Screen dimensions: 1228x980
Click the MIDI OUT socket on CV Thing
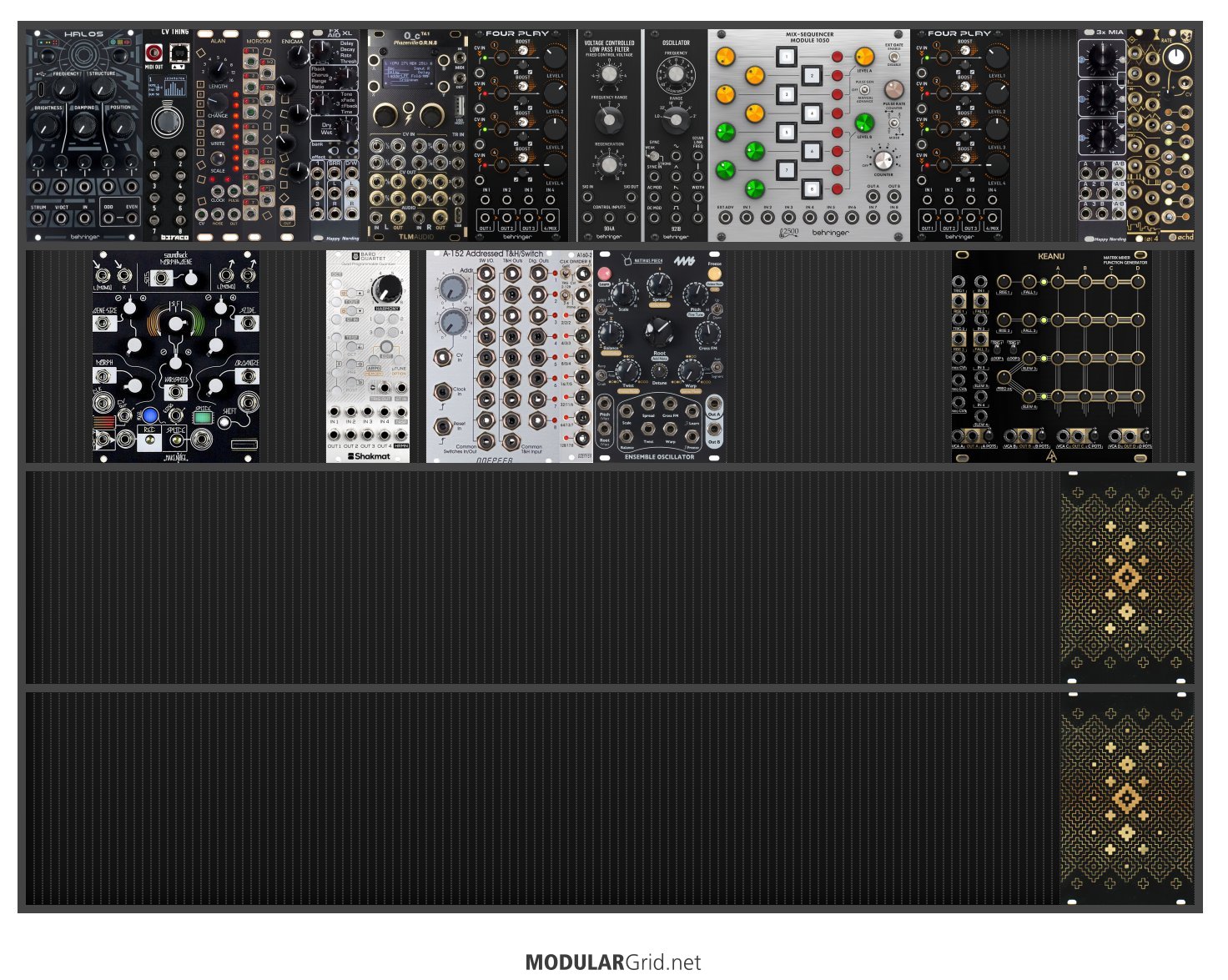pos(153,53)
